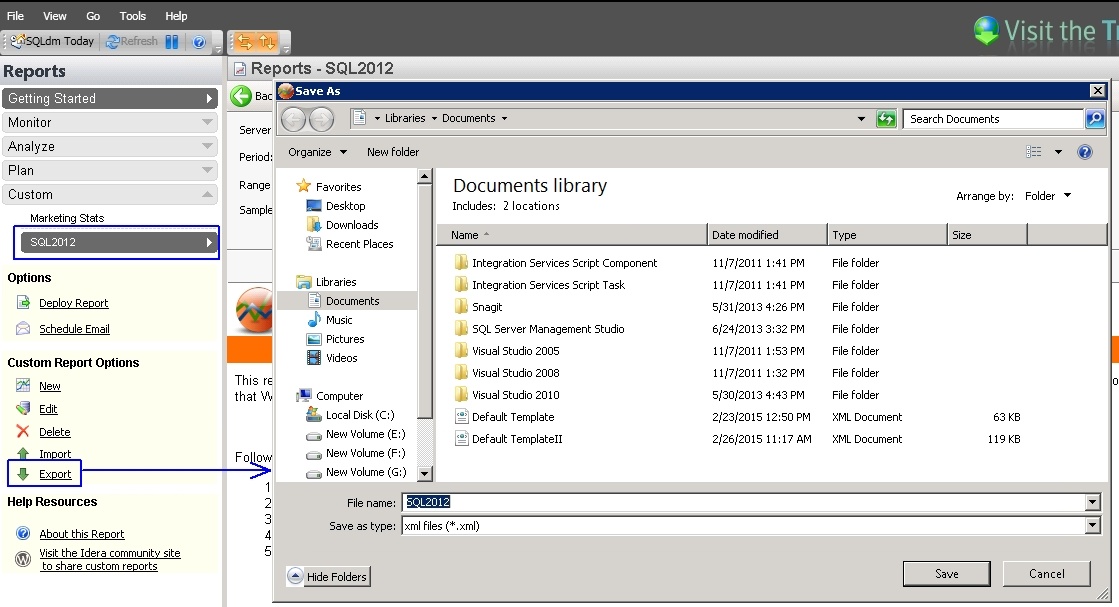
Task: Click the Edit custom report icon
Action: coord(24,408)
